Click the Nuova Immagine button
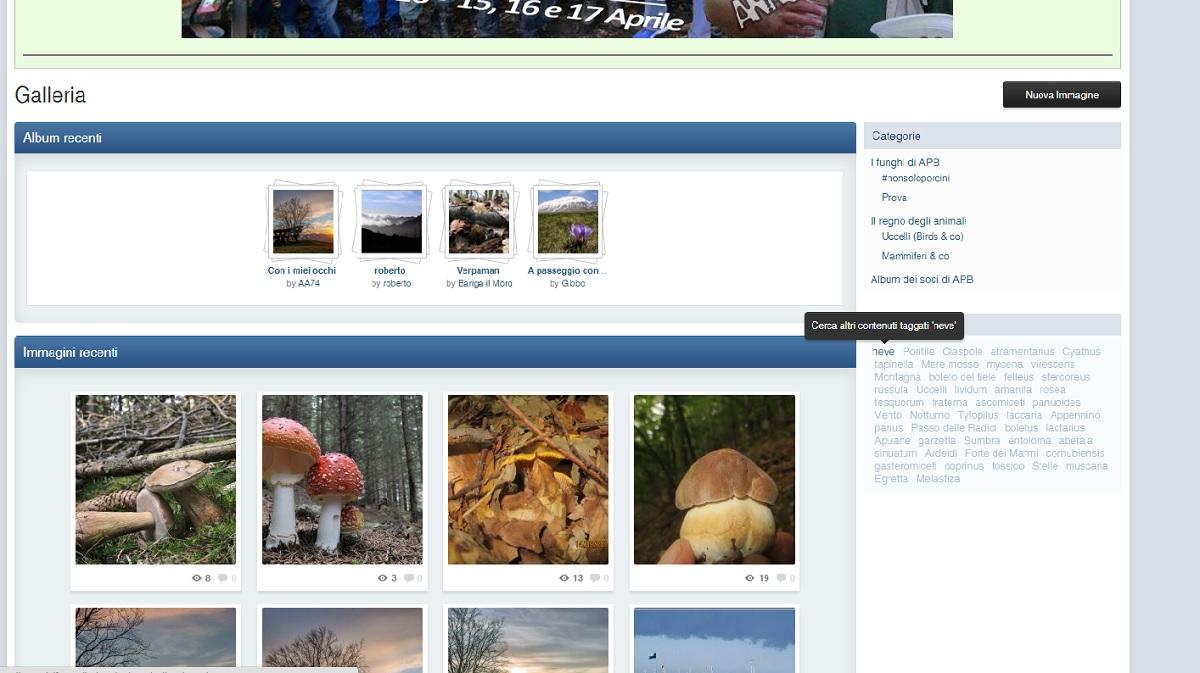Image resolution: width=1200 pixels, height=673 pixels. pyautogui.click(x=1062, y=95)
